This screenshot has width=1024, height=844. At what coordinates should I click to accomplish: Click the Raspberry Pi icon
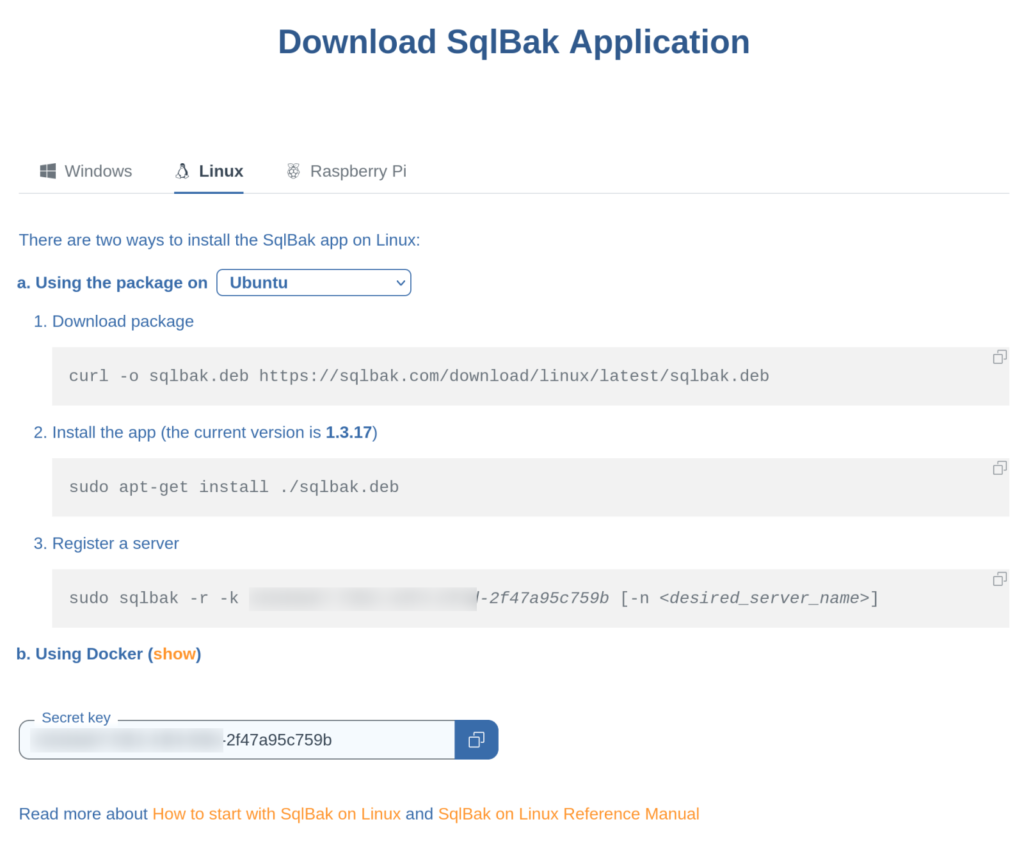click(x=293, y=170)
